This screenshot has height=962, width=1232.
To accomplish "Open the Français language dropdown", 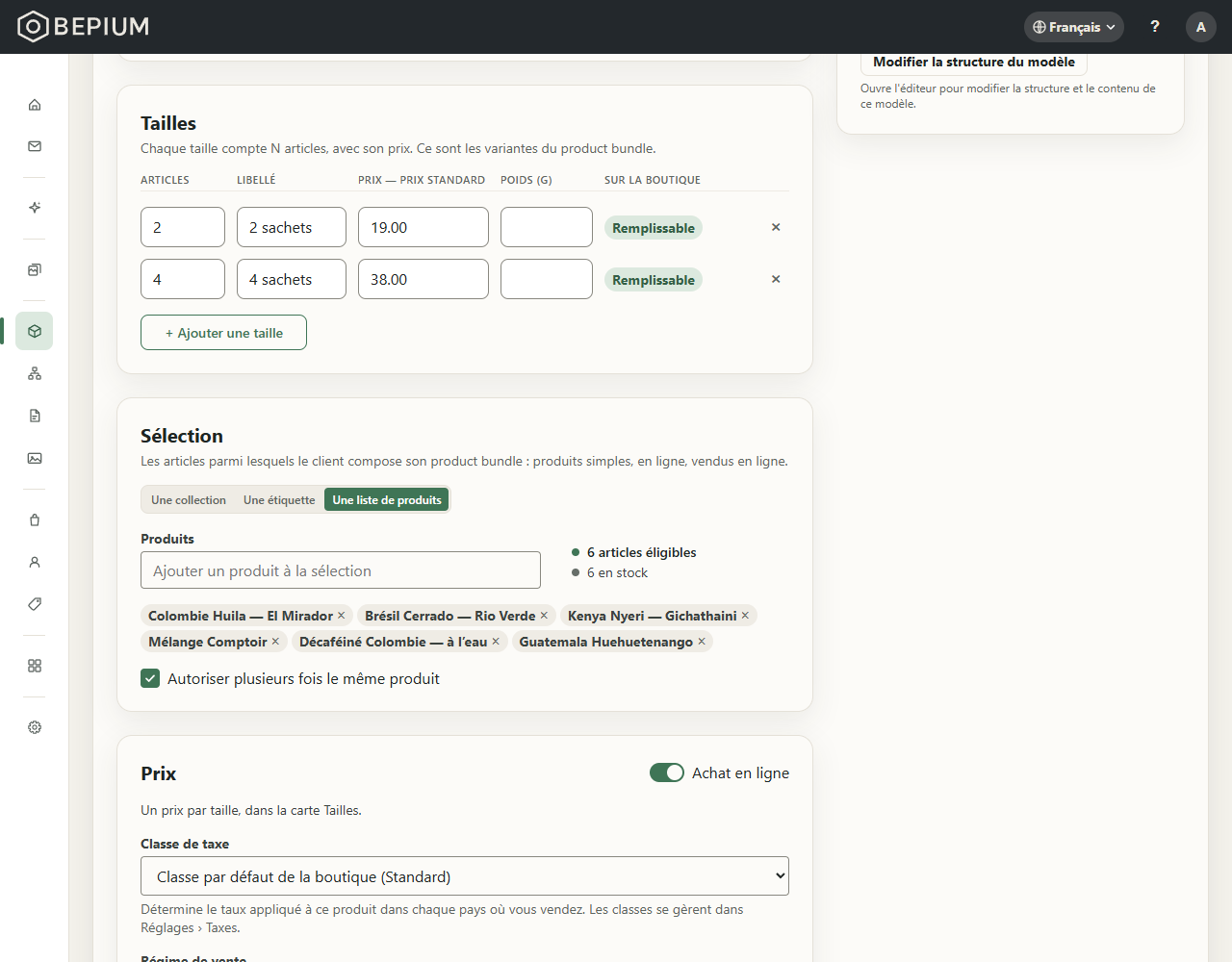I will [x=1074, y=27].
